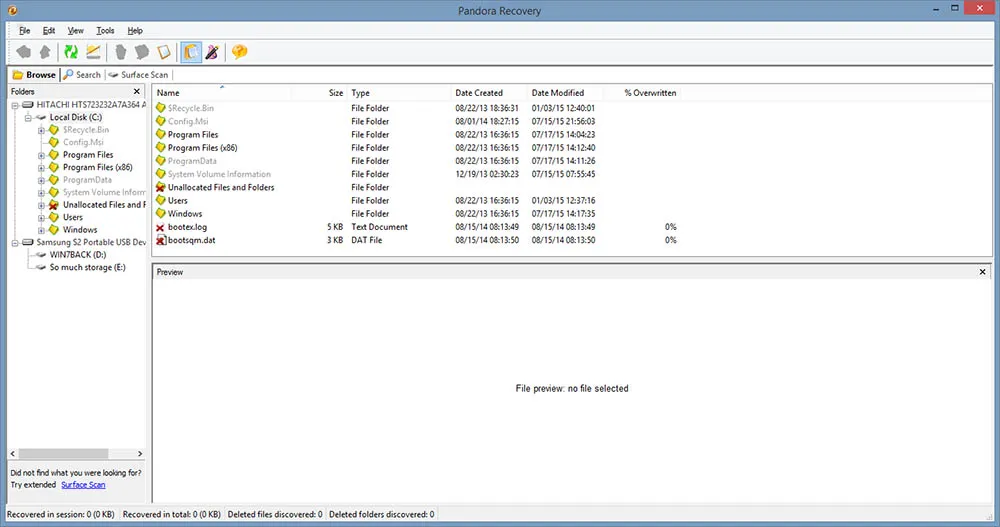Click the Windows folder icon in folders tree

[54, 230]
